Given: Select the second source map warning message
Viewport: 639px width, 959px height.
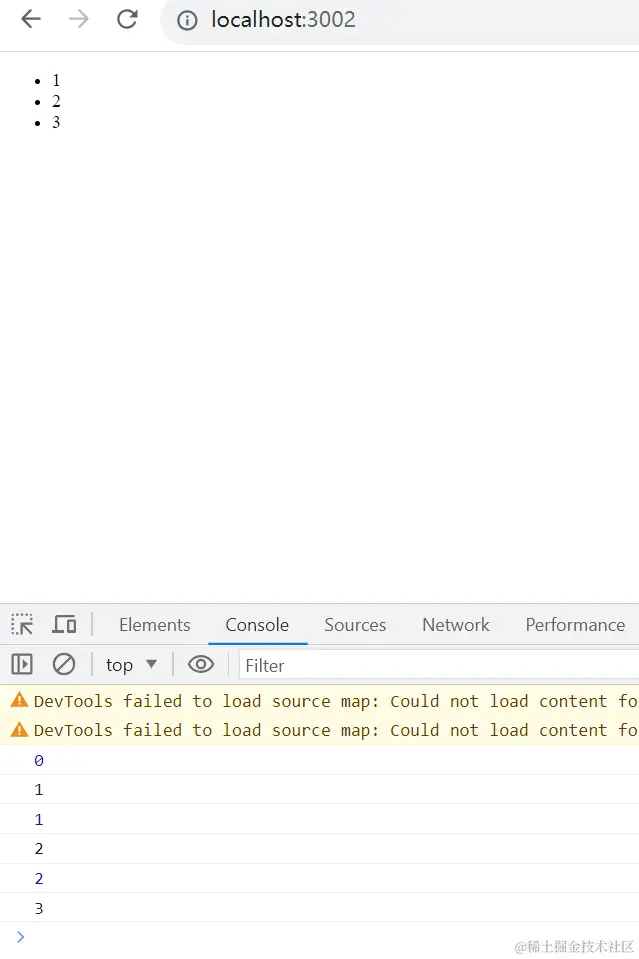Looking at the screenshot, I should point(319,730).
